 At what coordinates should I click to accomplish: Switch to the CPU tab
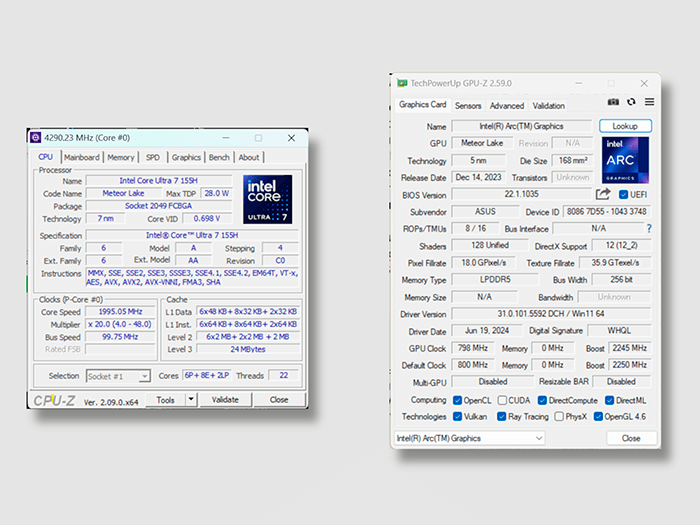46,157
